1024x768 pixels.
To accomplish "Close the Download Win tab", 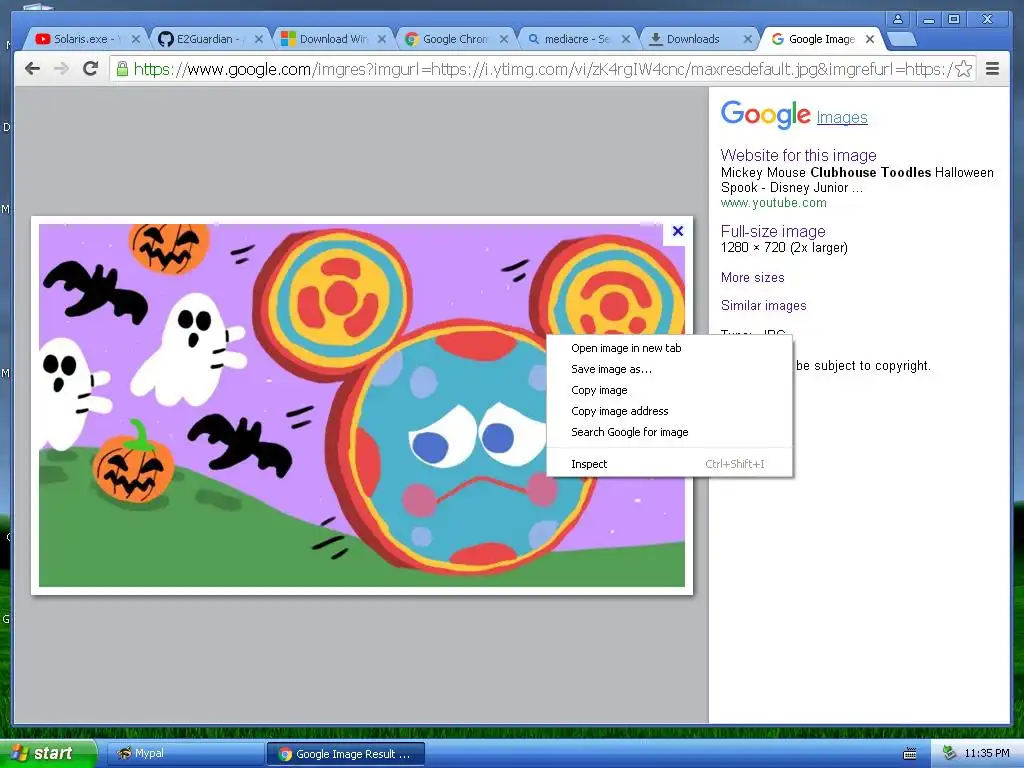I will 382,39.
